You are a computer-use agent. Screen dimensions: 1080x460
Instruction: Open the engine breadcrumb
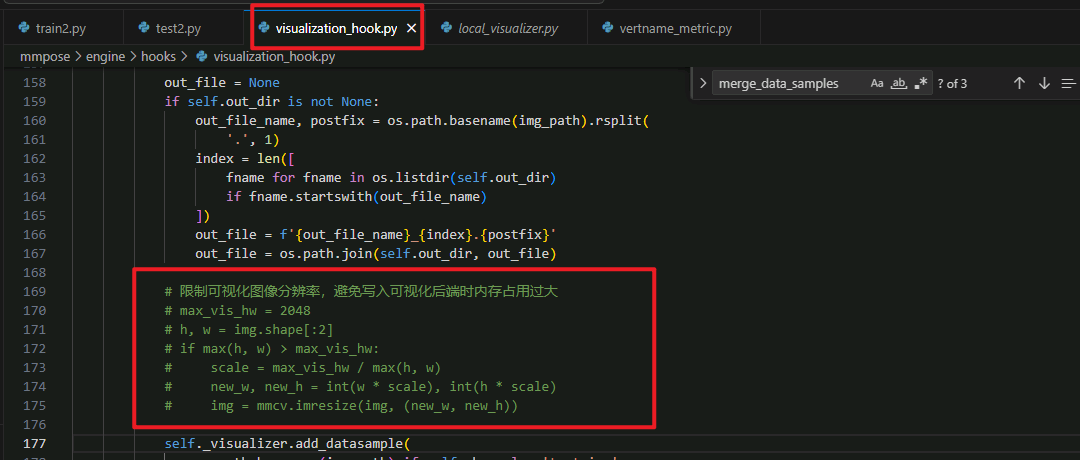(105, 57)
